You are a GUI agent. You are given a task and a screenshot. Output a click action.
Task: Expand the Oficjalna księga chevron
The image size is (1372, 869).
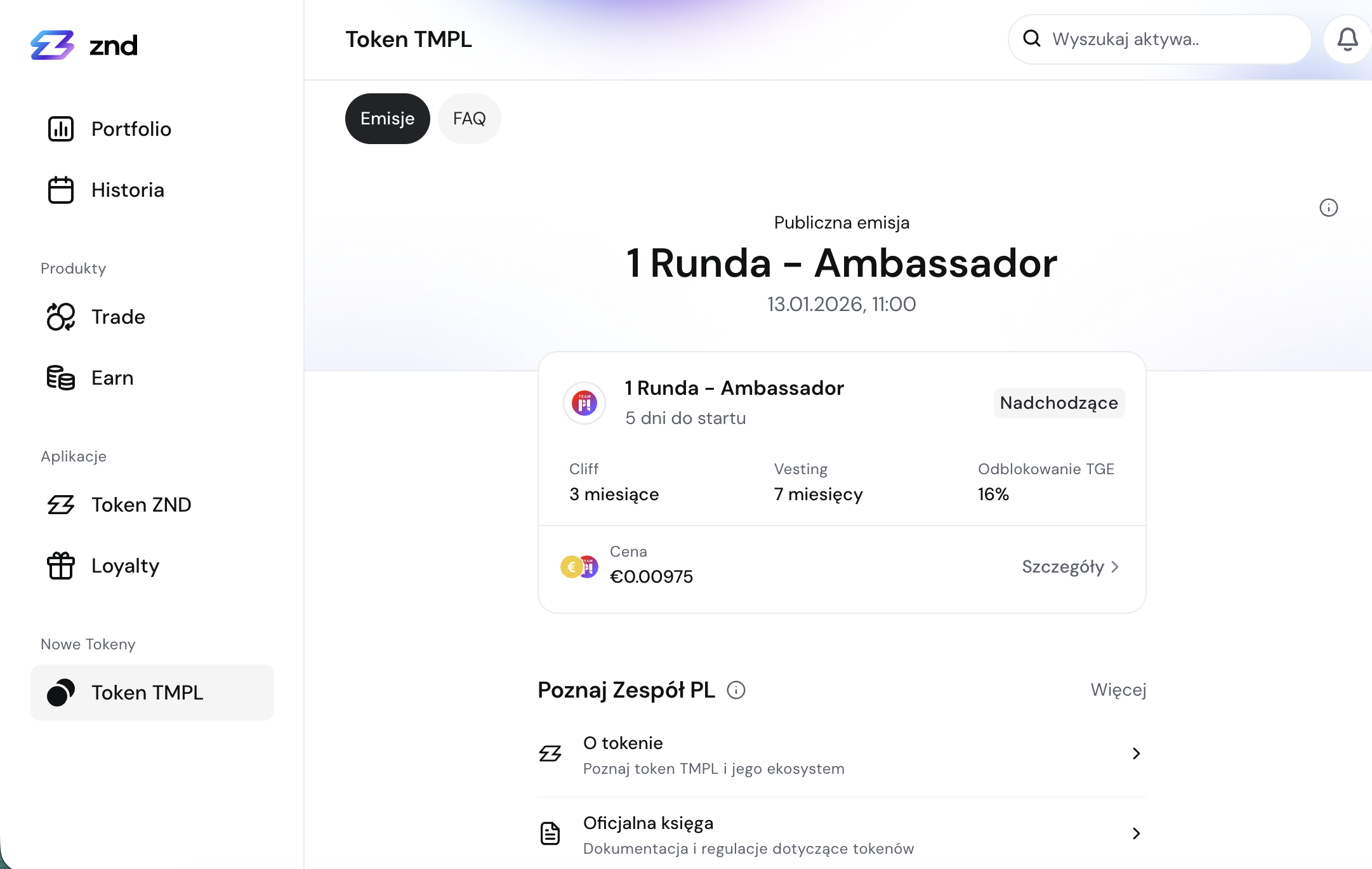click(1135, 833)
